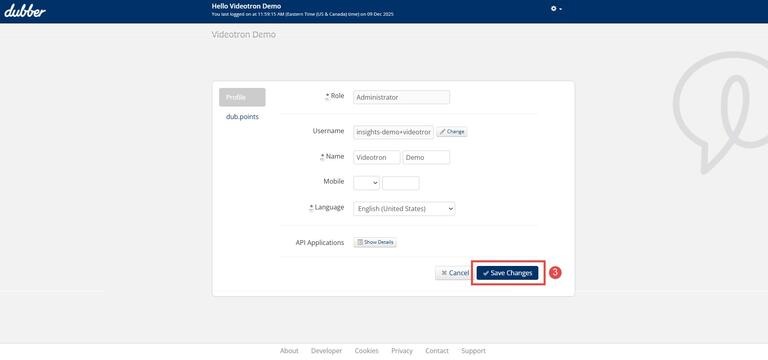768x360 pixels.
Task: Click the Username input field
Action: pos(393,132)
